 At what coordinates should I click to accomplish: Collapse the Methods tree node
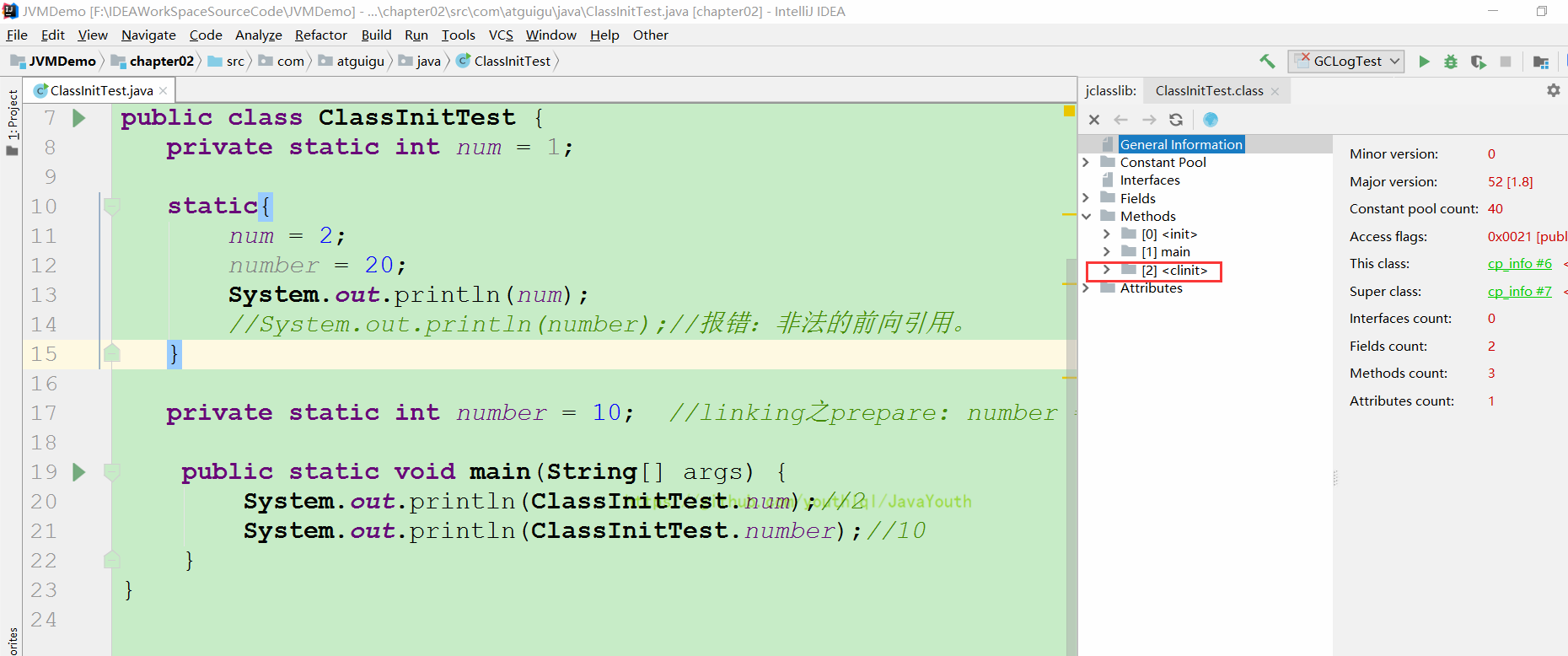point(1086,217)
